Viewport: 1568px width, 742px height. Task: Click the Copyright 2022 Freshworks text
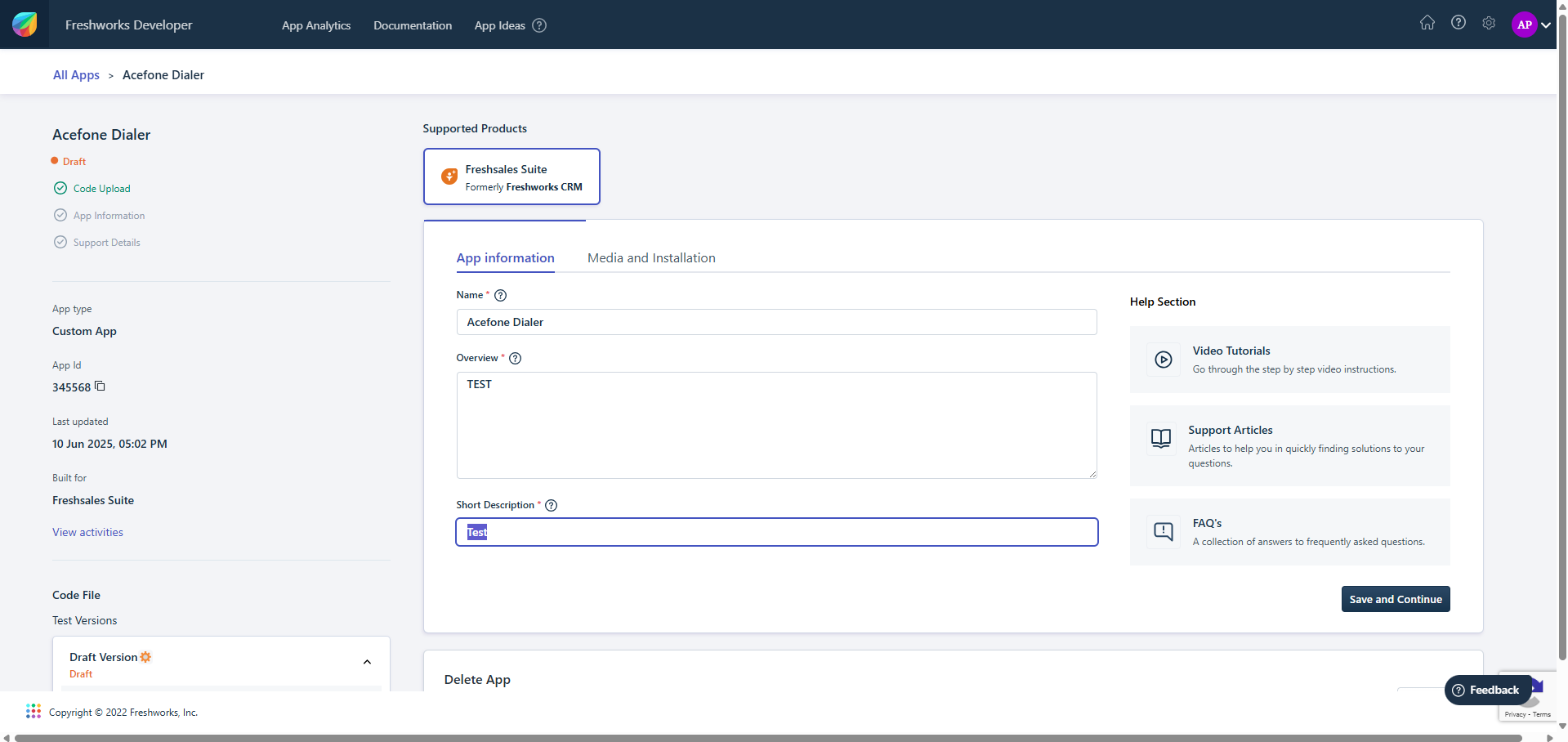pyautogui.click(x=123, y=713)
